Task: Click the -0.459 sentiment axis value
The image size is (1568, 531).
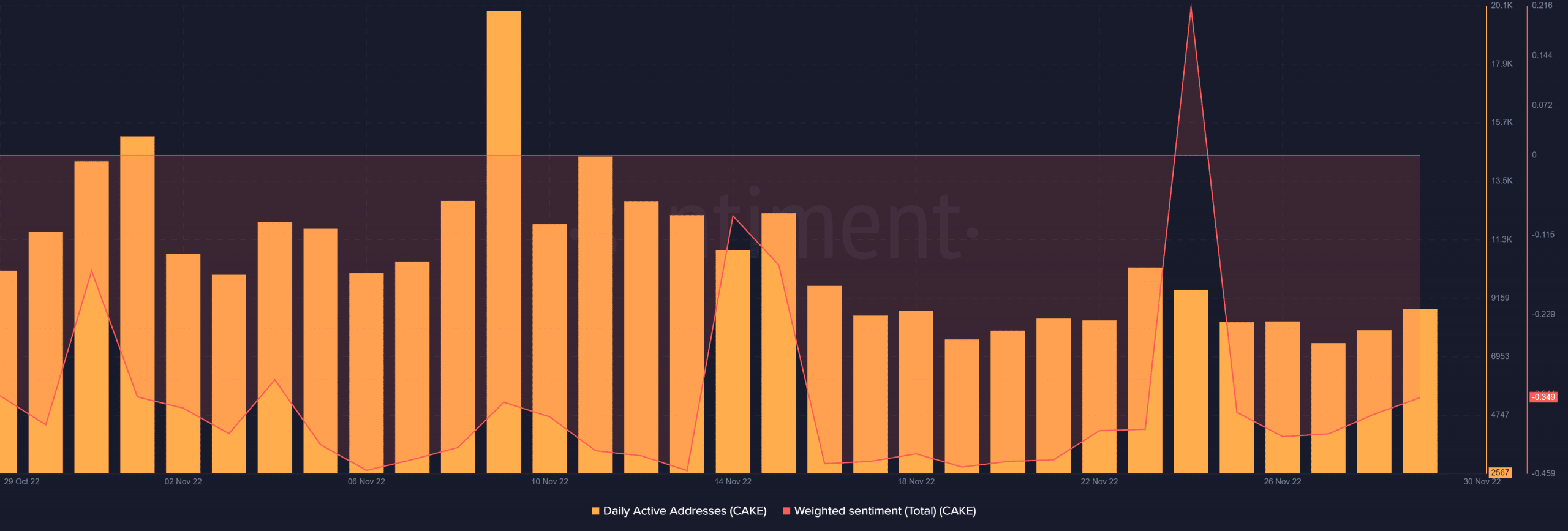Action: (x=1543, y=473)
